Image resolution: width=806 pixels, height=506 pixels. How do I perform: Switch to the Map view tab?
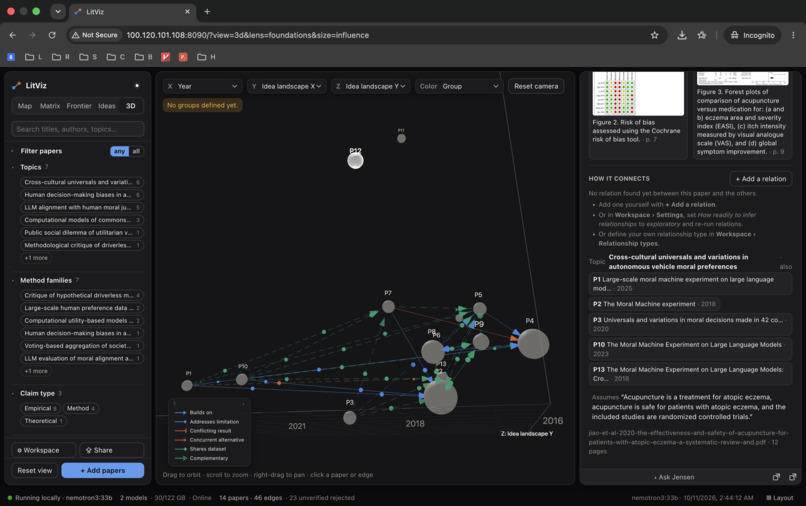click(25, 106)
